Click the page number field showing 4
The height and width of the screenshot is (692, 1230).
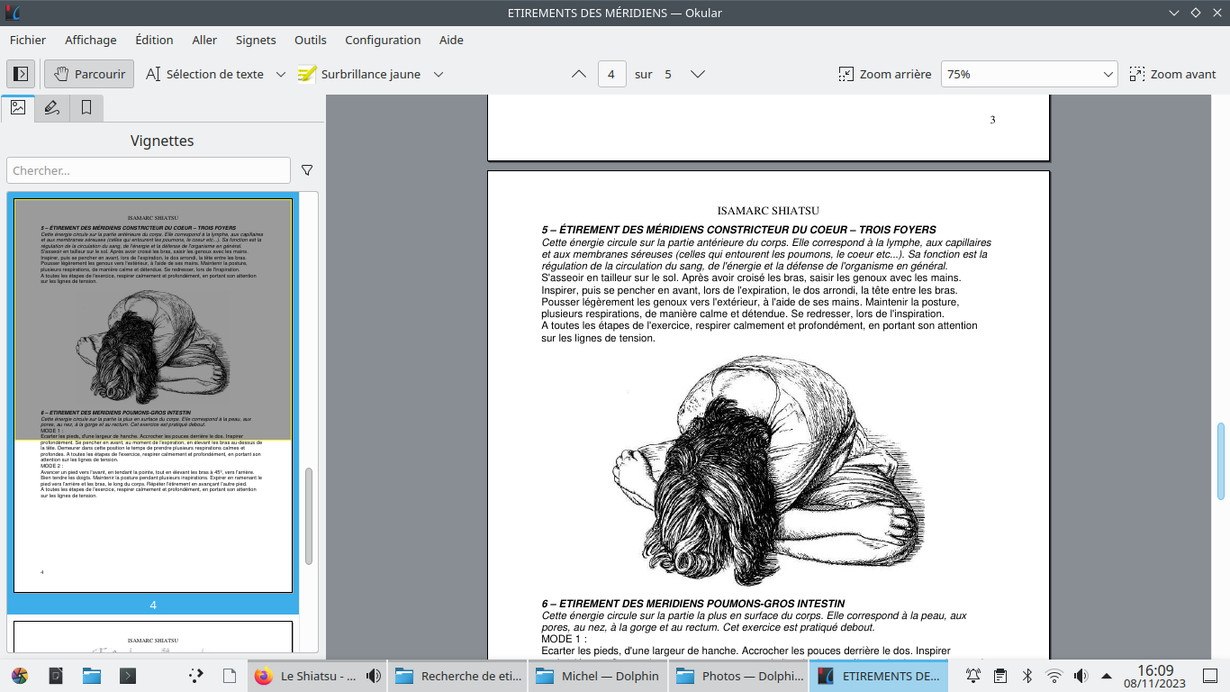point(611,74)
